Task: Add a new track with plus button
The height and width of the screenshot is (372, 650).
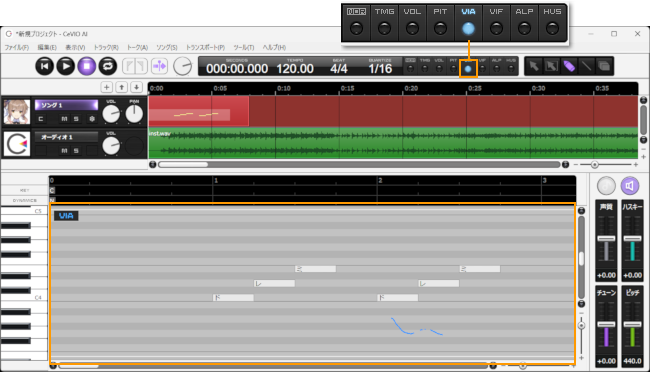Action: pyautogui.click(x=107, y=87)
